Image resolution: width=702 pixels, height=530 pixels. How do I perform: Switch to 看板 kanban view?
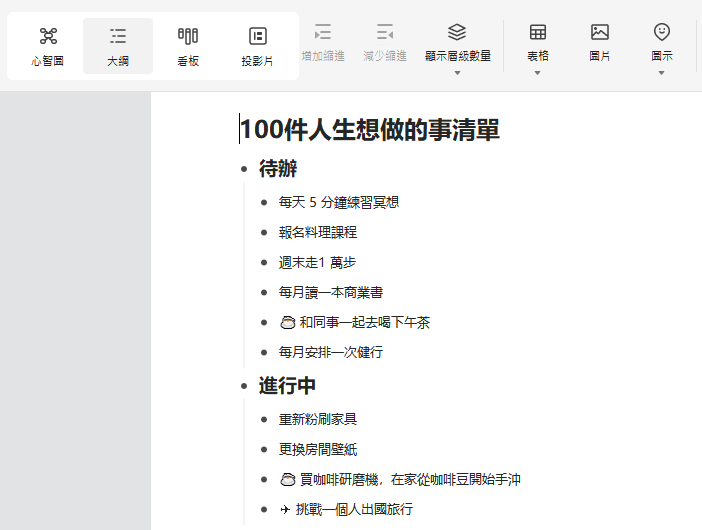[x=188, y=46]
